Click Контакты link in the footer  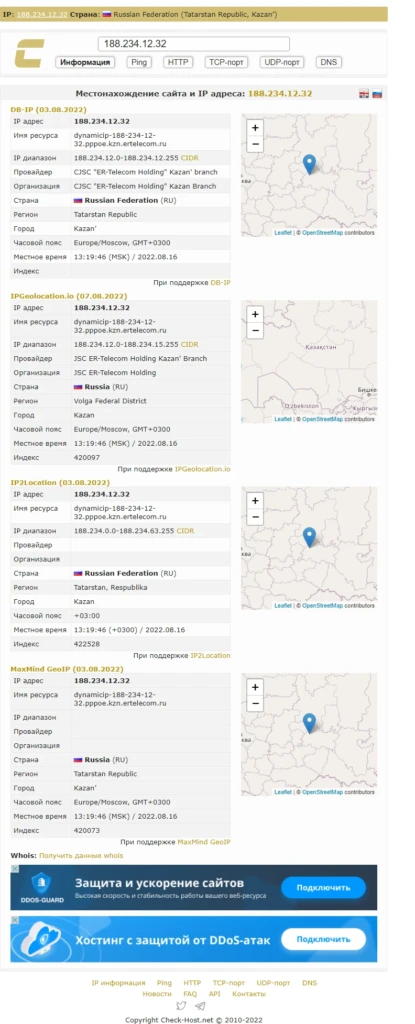pyautogui.click(x=249, y=994)
